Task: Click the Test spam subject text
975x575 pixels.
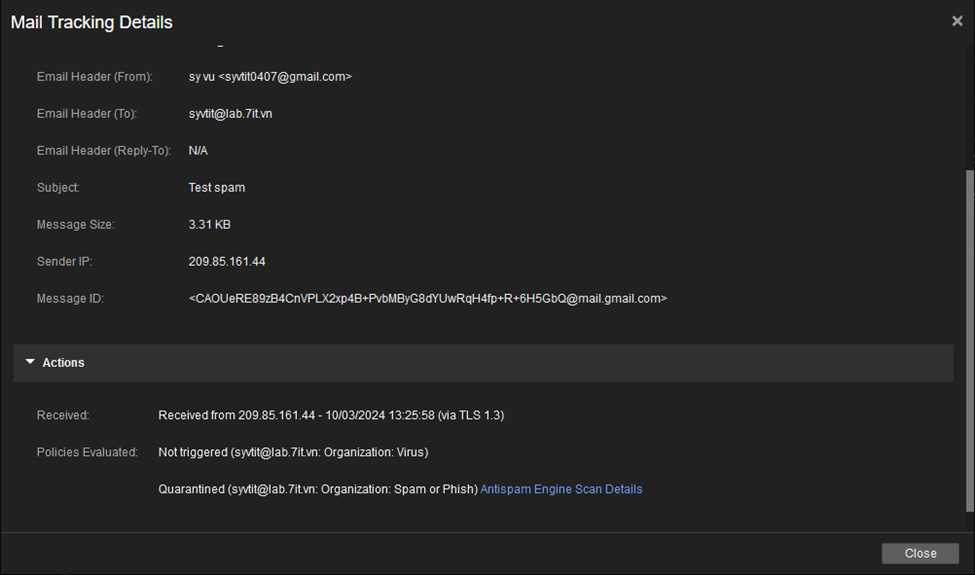Action: (x=216, y=188)
